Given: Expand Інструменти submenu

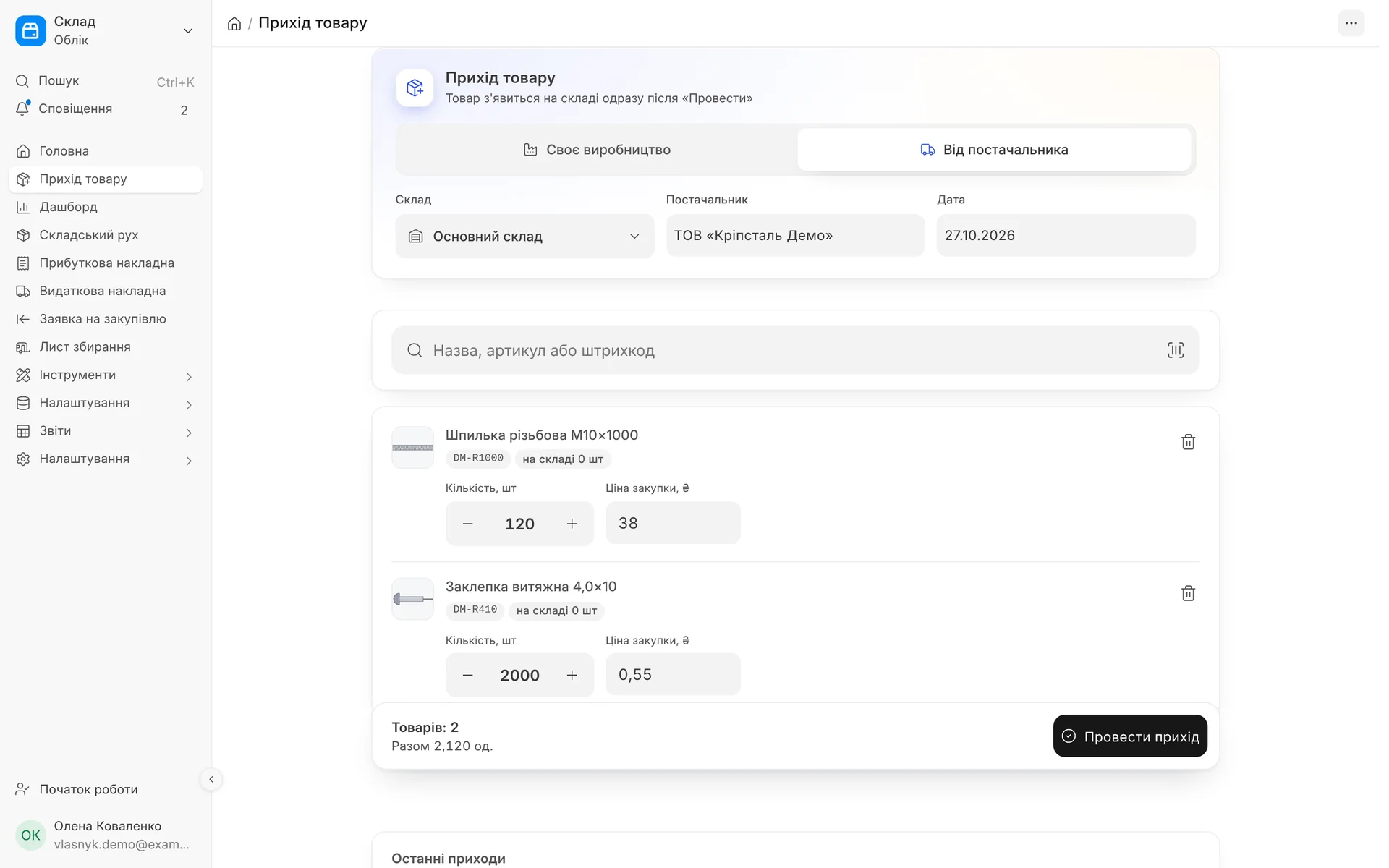Looking at the screenshot, I should tap(106, 375).
